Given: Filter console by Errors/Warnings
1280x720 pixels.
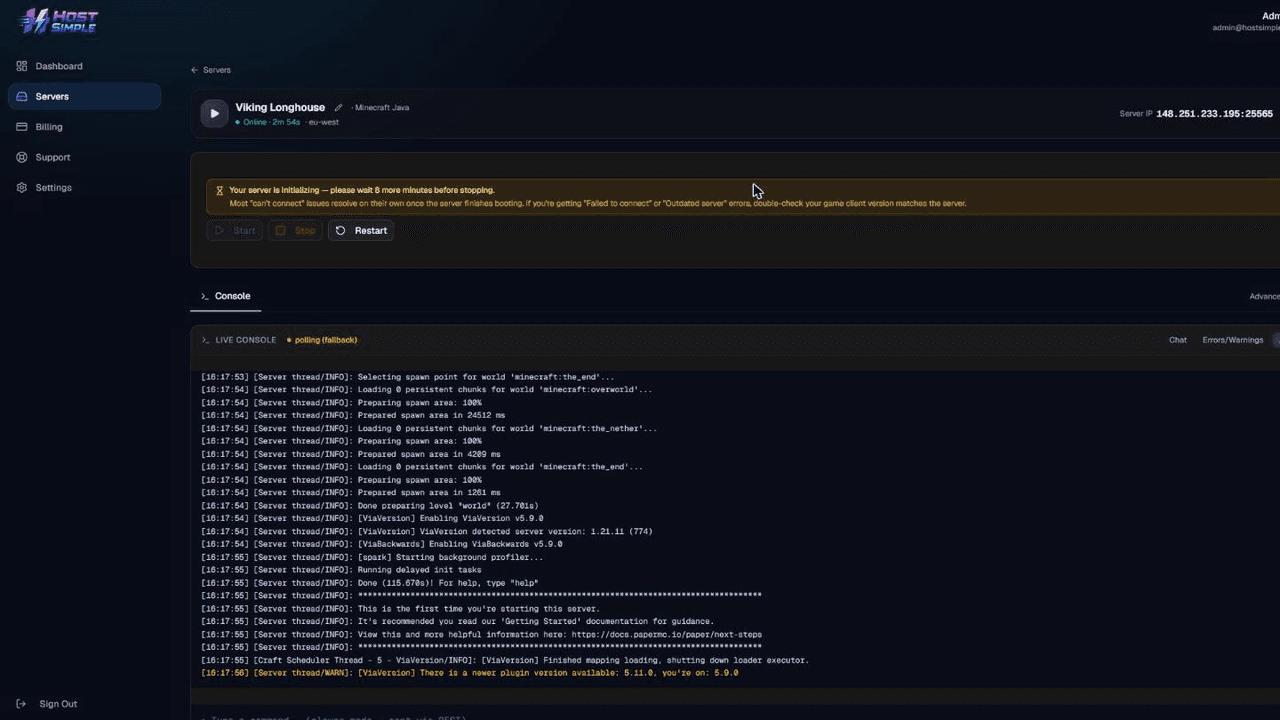Looking at the screenshot, I should click(x=1232, y=340).
